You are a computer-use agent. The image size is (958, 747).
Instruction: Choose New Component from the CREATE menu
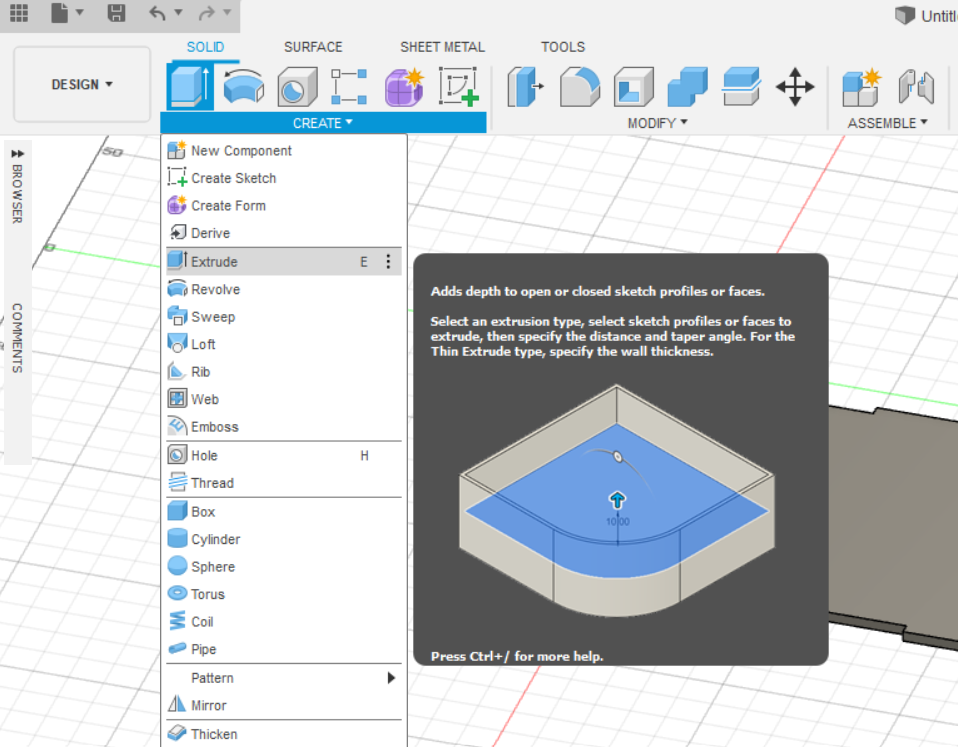pyautogui.click(x=284, y=150)
